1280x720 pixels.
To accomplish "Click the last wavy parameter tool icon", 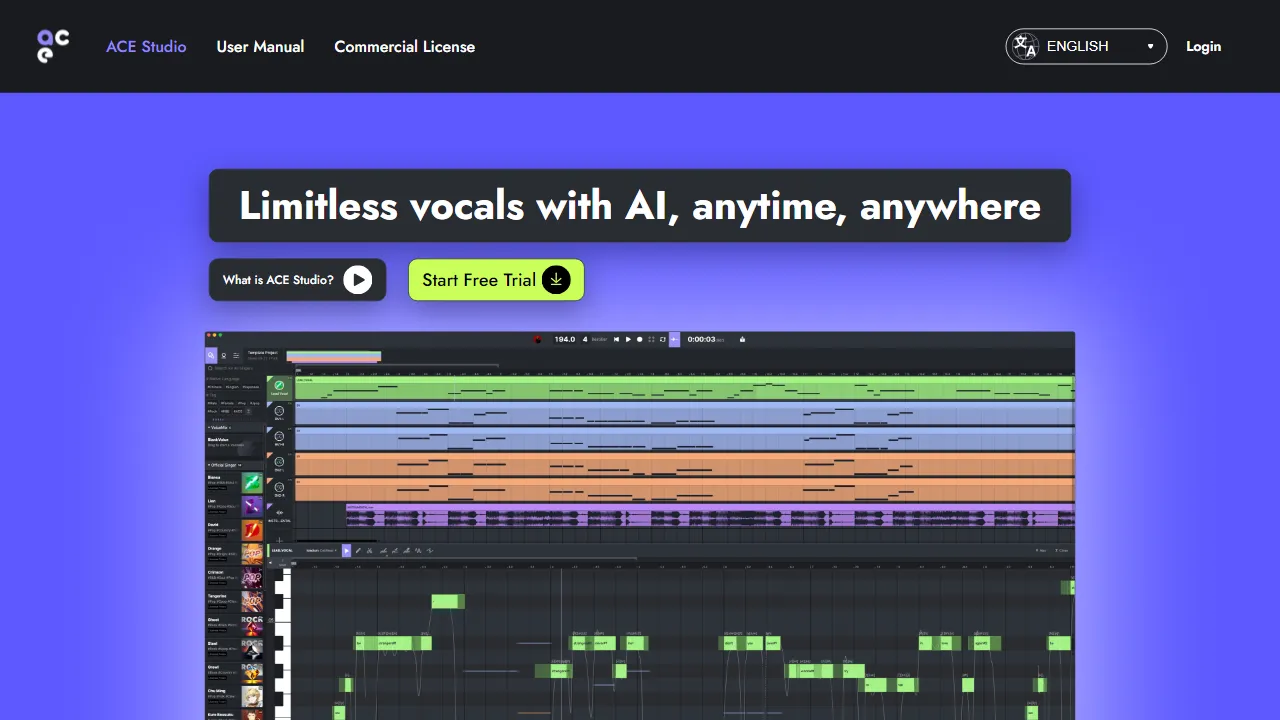I will pyautogui.click(x=430, y=551).
